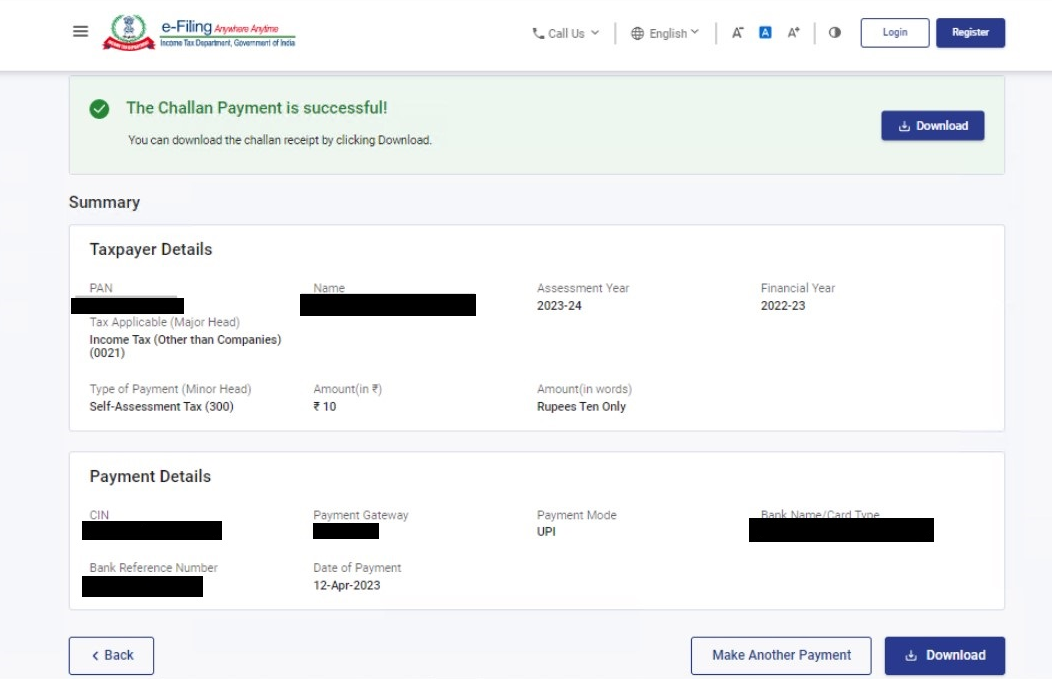Click Make Another Payment

[x=781, y=655]
